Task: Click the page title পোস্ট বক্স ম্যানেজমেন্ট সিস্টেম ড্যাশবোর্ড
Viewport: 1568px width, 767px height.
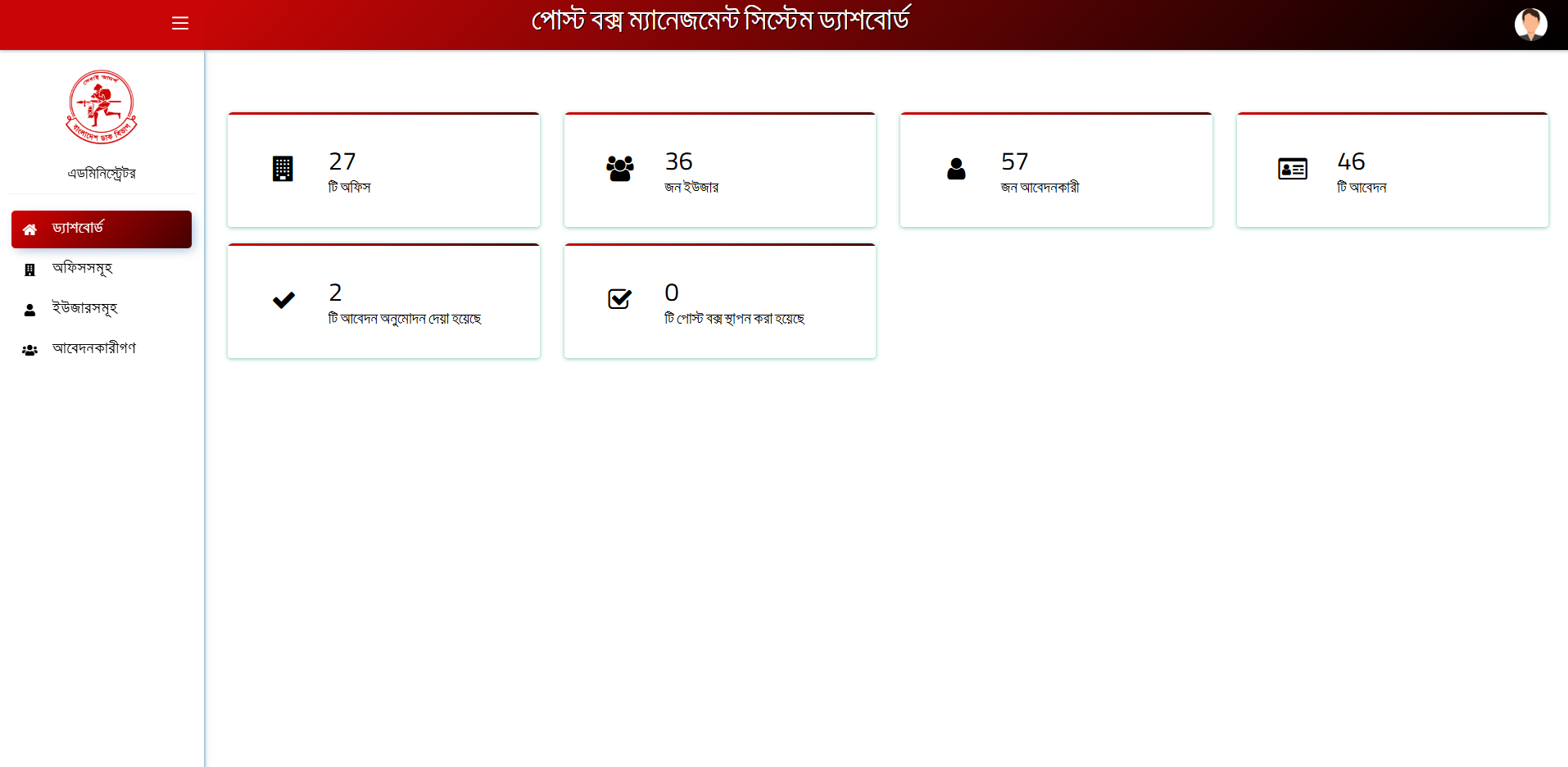Action: [720, 20]
